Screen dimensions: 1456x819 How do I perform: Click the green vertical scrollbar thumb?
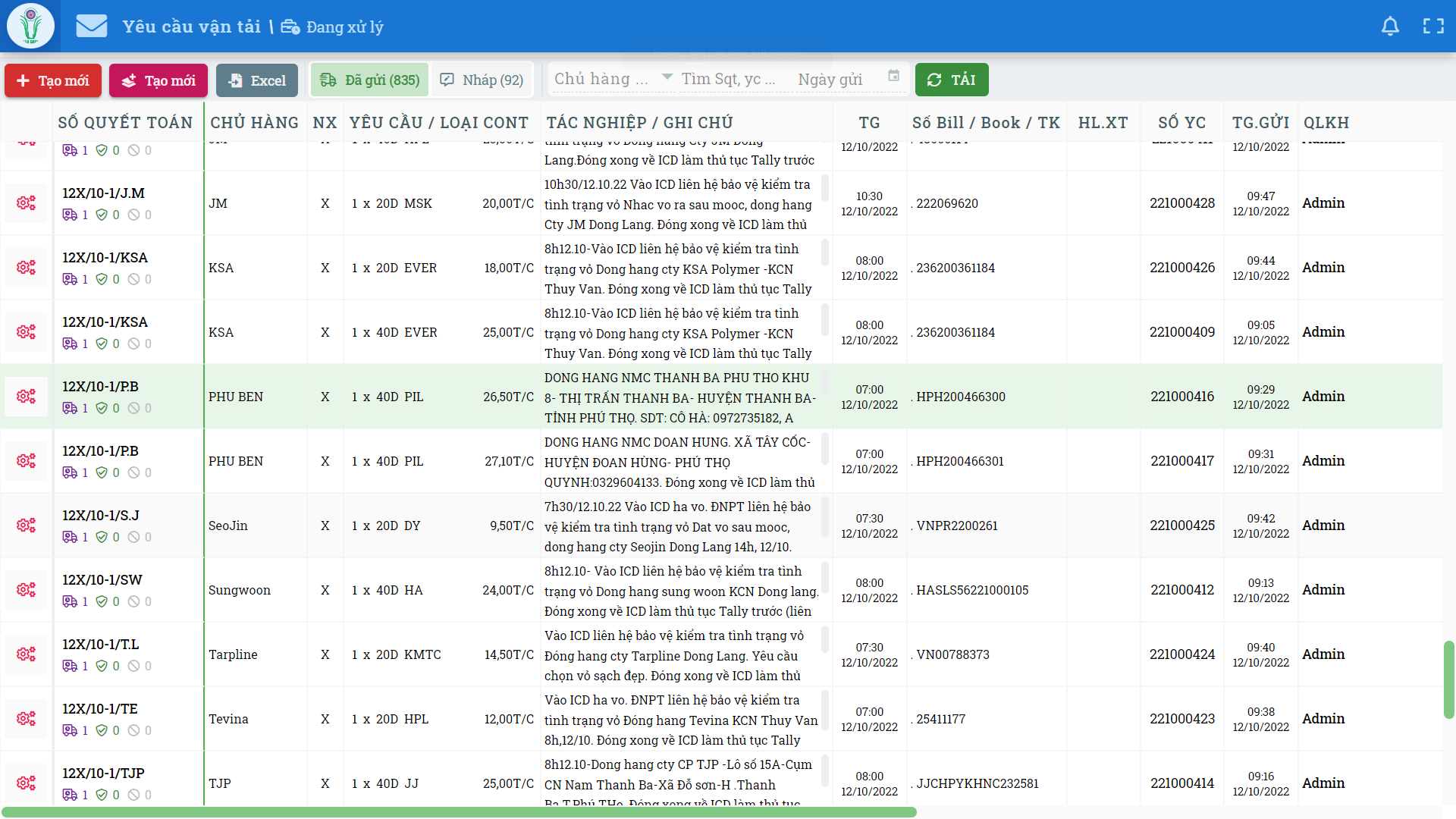pos(1448,679)
